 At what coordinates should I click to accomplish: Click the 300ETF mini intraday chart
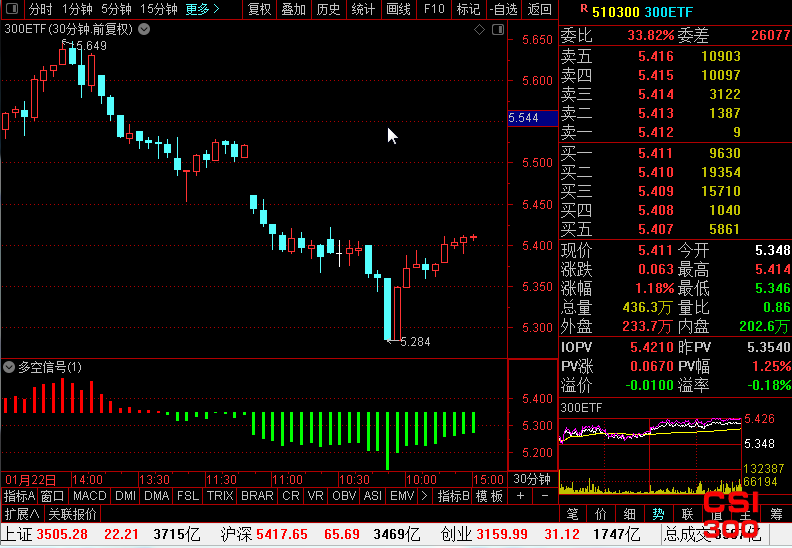[651, 455]
